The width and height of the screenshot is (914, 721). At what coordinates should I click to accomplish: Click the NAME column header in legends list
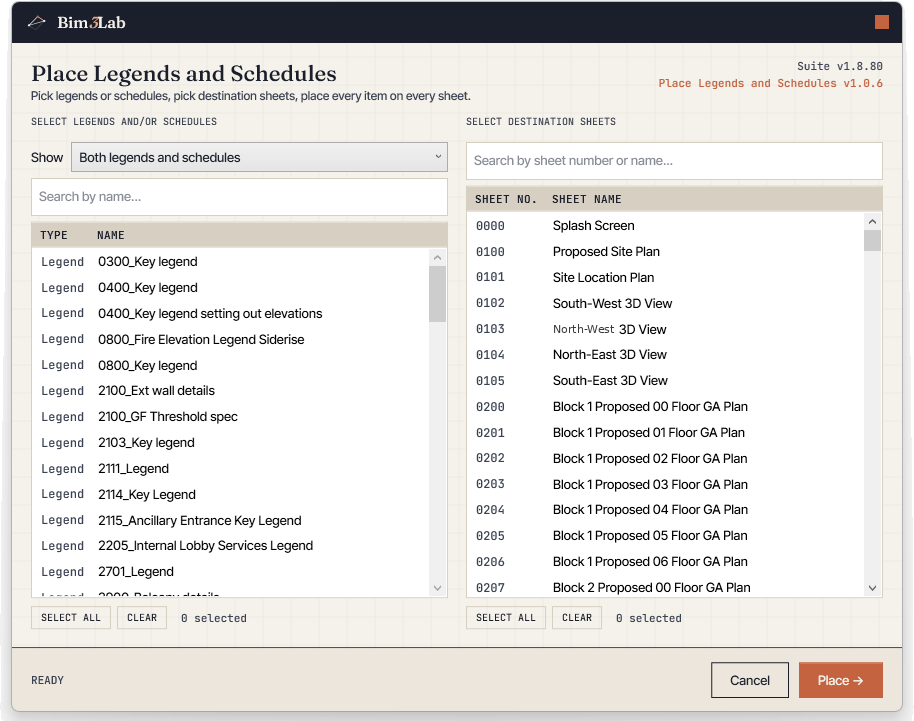111,235
